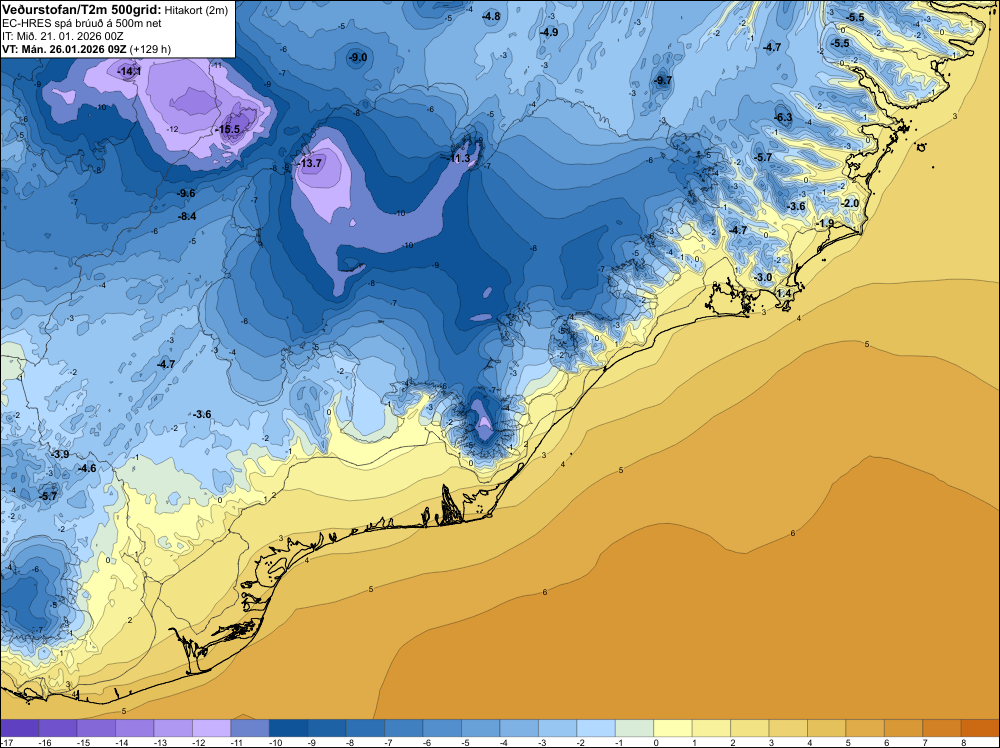Click the pale yellow swatch between 0 and 1
Image resolution: width=1000 pixels, height=748 pixels.
[x=672, y=728]
